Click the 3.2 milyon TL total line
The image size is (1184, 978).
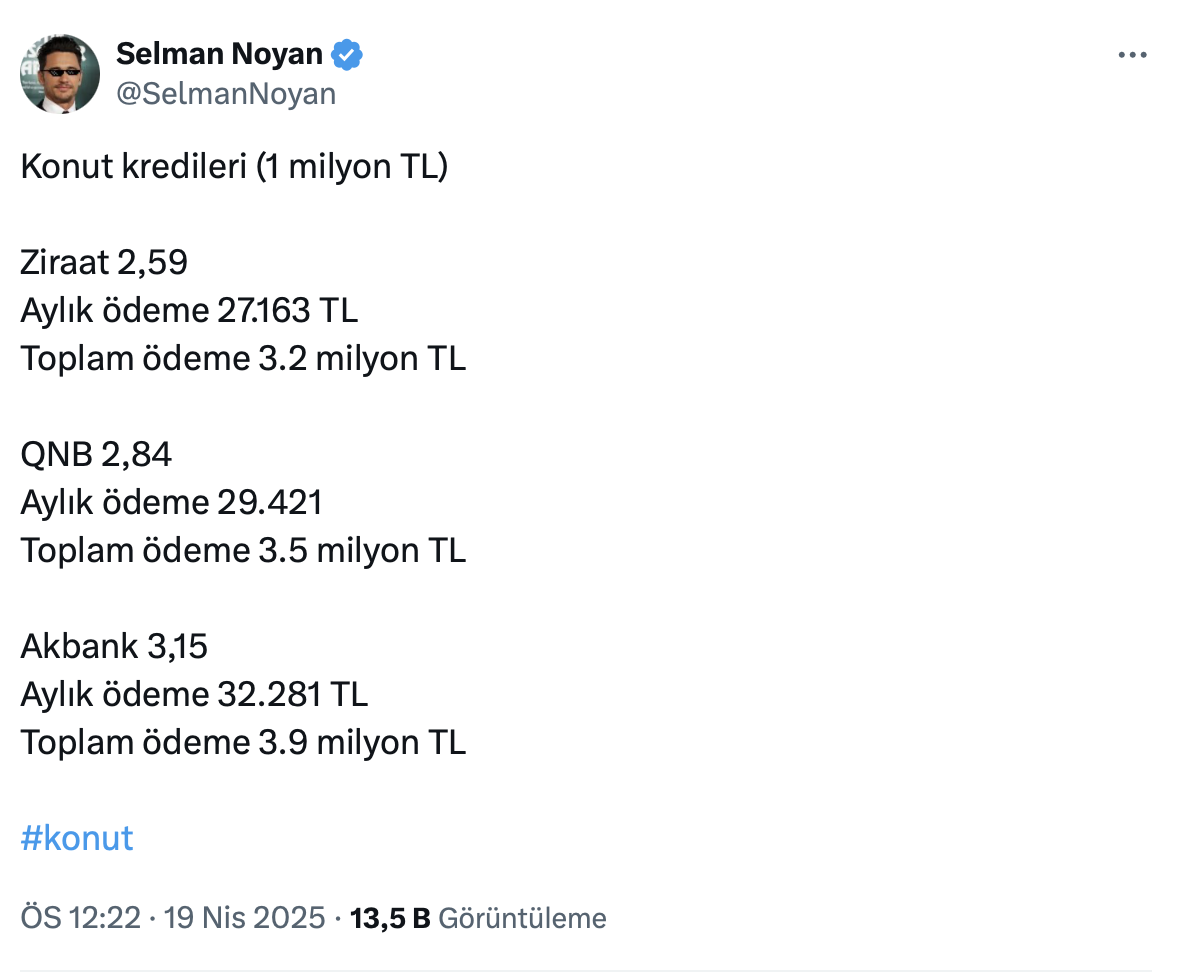tap(243, 358)
